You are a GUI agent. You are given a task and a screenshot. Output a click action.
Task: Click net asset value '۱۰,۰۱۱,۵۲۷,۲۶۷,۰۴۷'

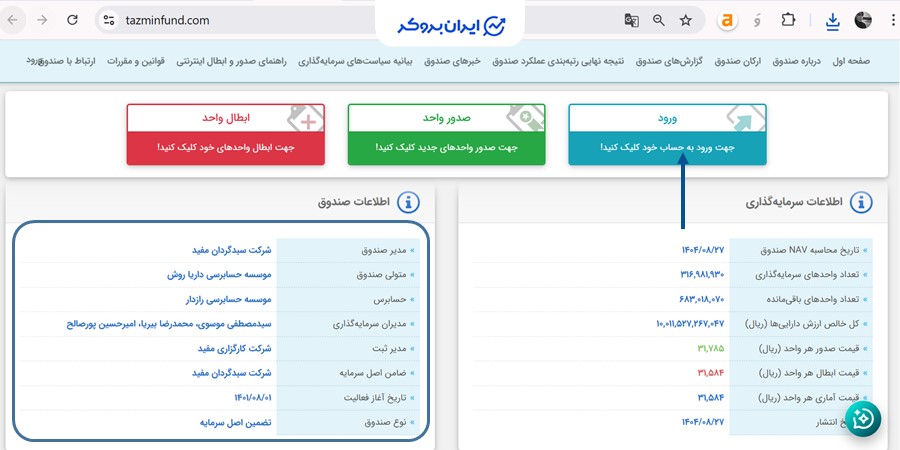tap(690, 324)
